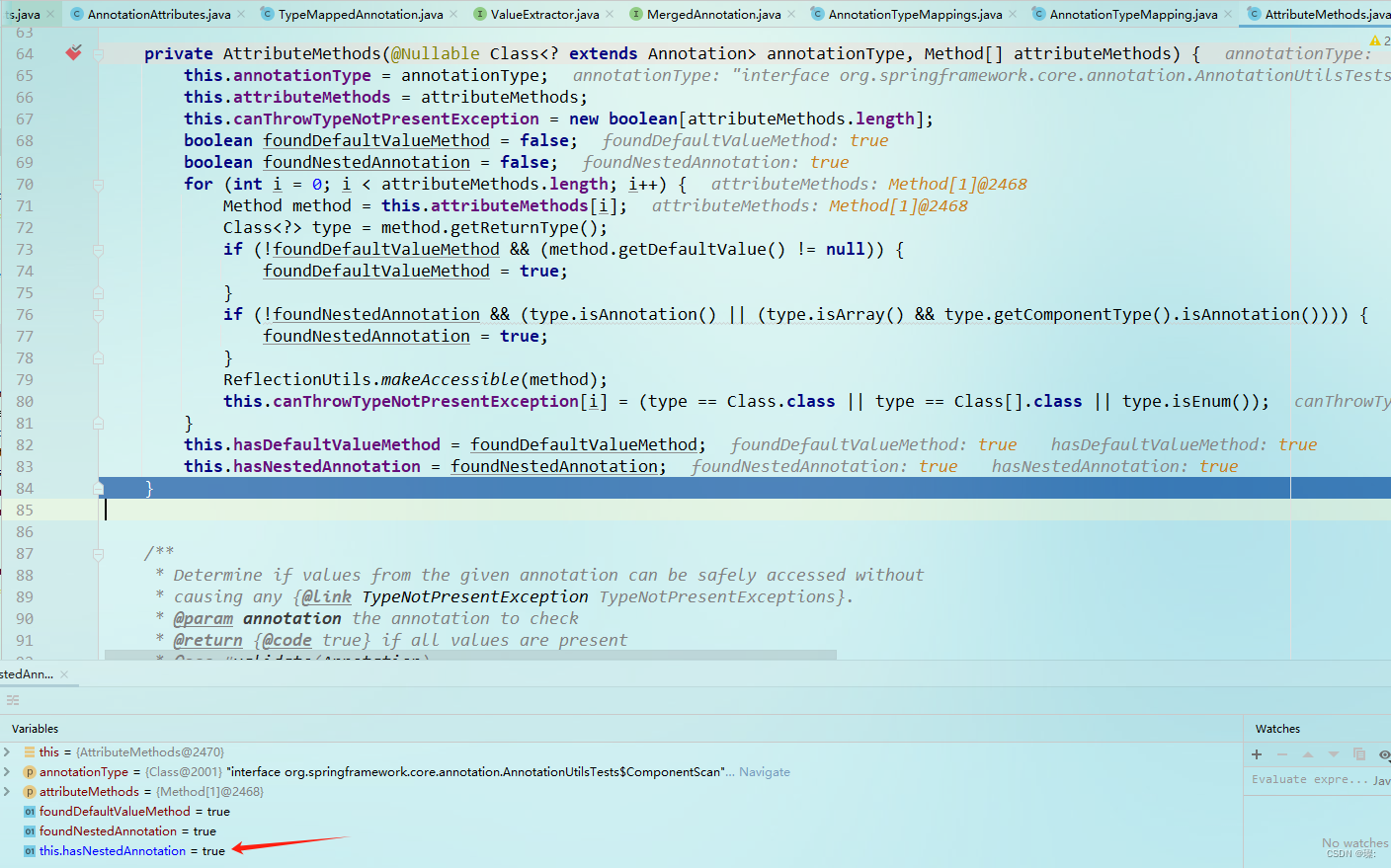Open the AnnotationAttributes.java tab
Viewport: 1391px width, 868px height.
point(159,14)
